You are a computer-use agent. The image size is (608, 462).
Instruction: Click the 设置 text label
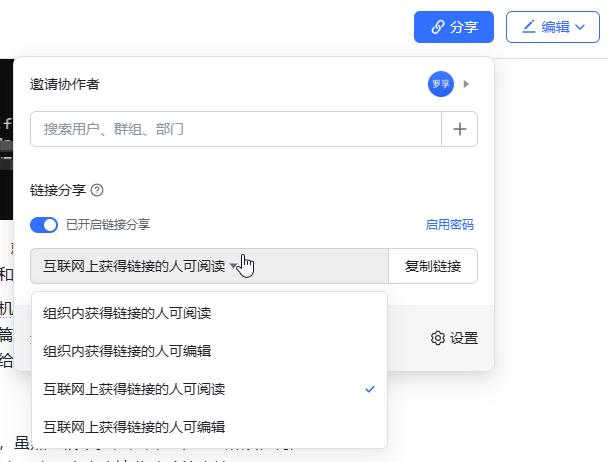click(464, 338)
